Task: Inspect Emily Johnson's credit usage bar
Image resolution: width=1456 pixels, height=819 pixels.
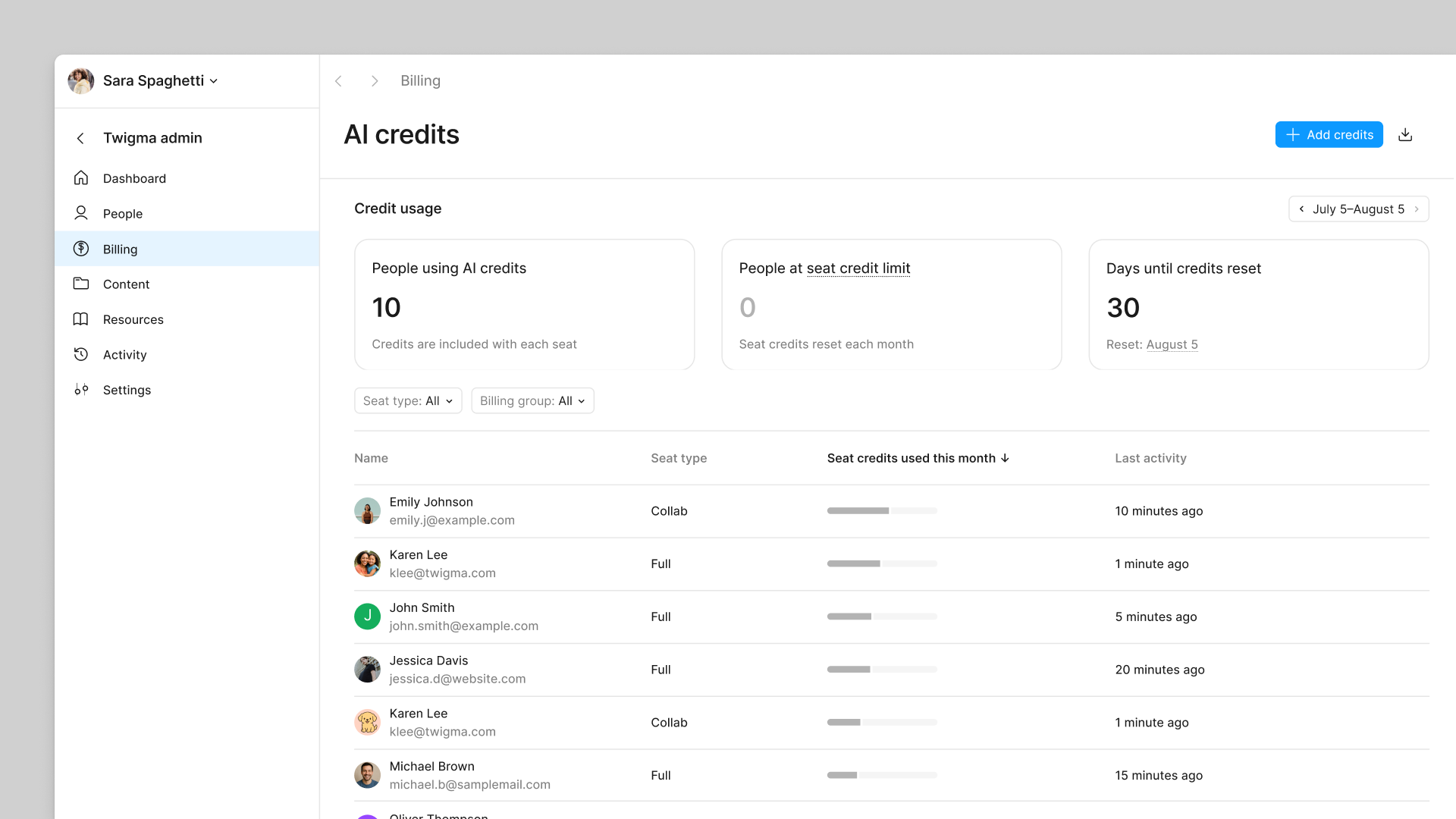Action: [x=881, y=510]
